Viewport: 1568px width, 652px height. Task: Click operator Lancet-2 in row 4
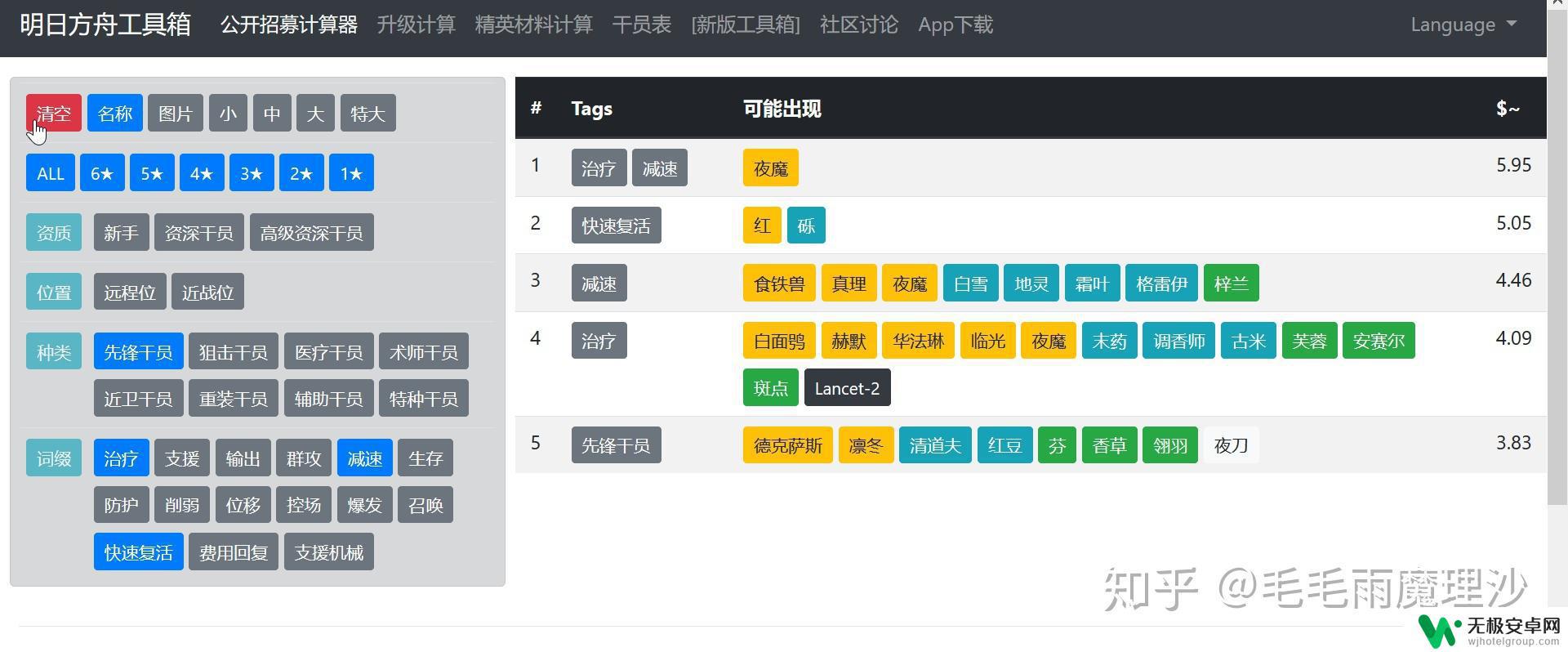[847, 387]
